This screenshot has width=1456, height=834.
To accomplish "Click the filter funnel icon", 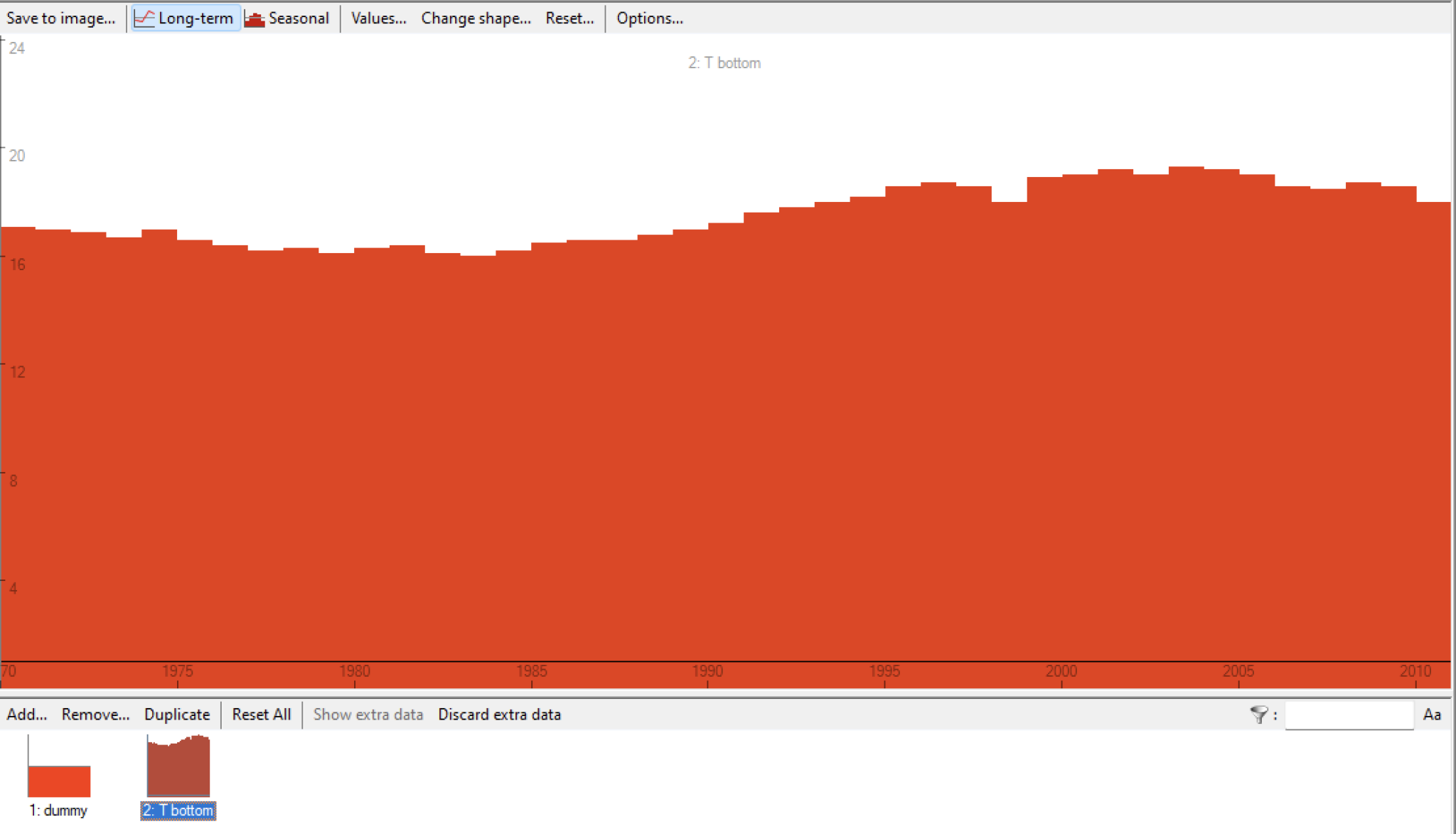I will [x=1258, y=715].
